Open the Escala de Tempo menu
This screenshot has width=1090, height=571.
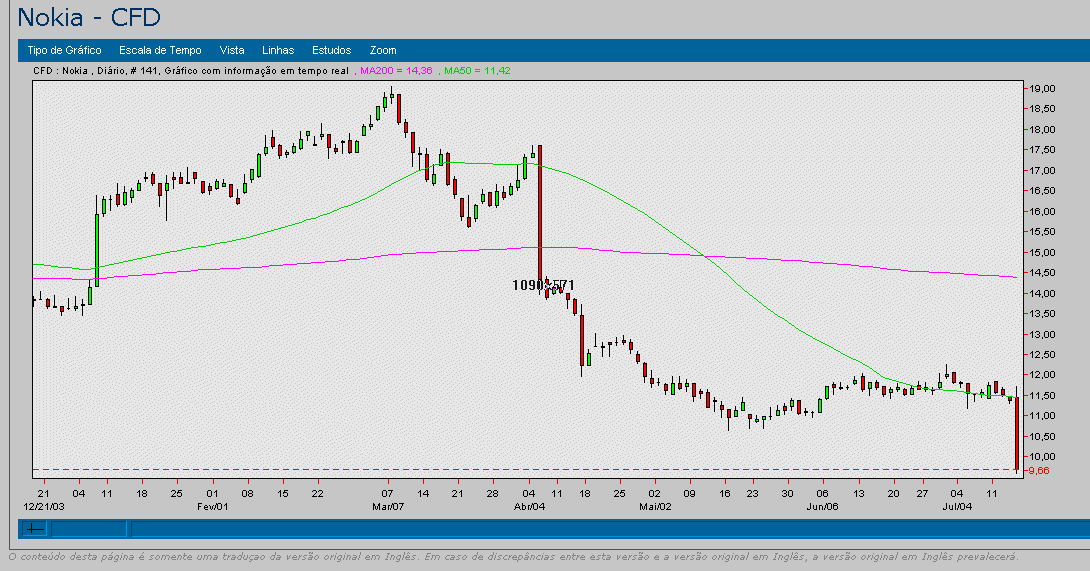(x=160, y=50)
